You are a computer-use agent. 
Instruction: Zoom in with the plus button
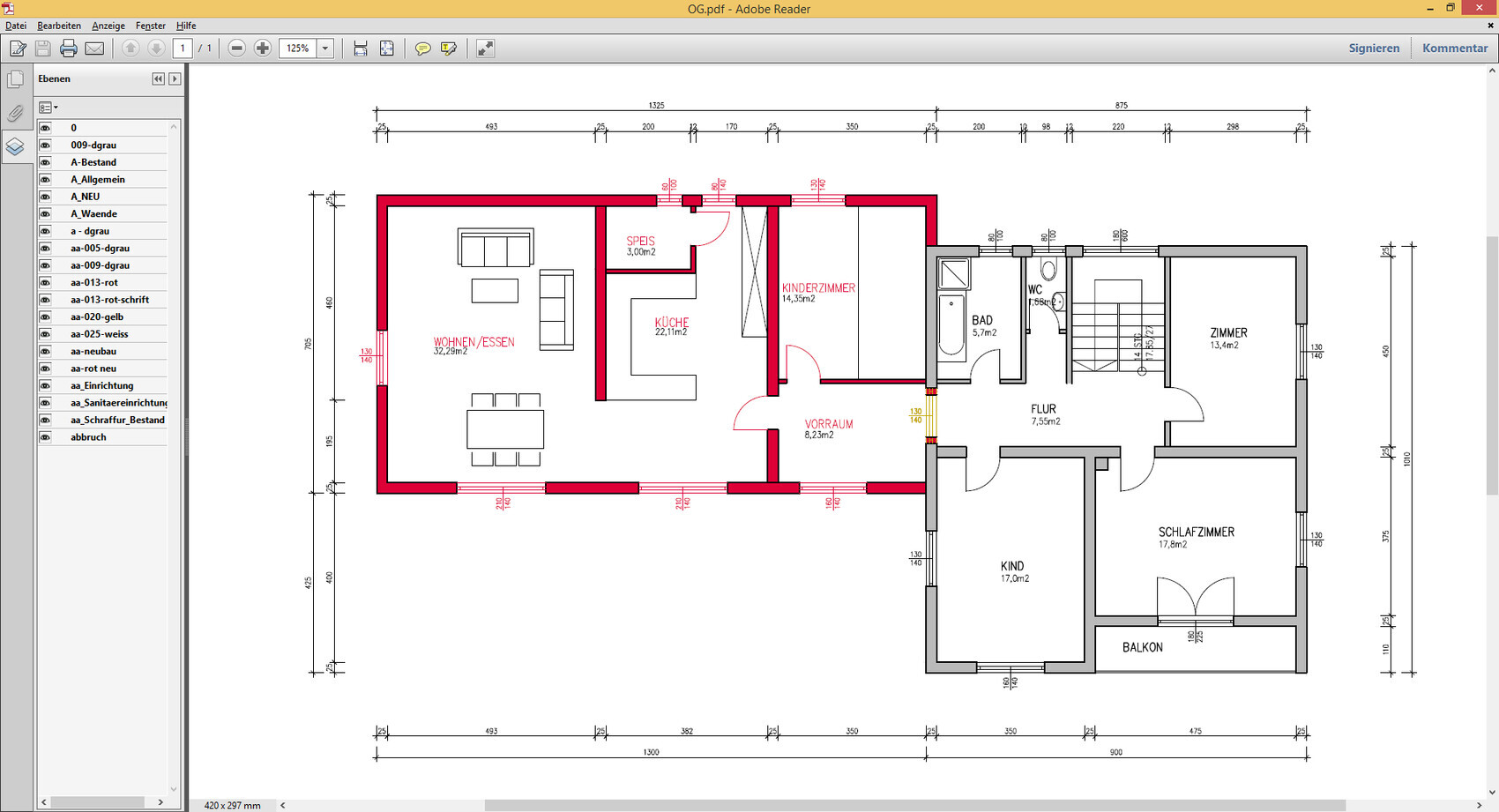point(262,48)
